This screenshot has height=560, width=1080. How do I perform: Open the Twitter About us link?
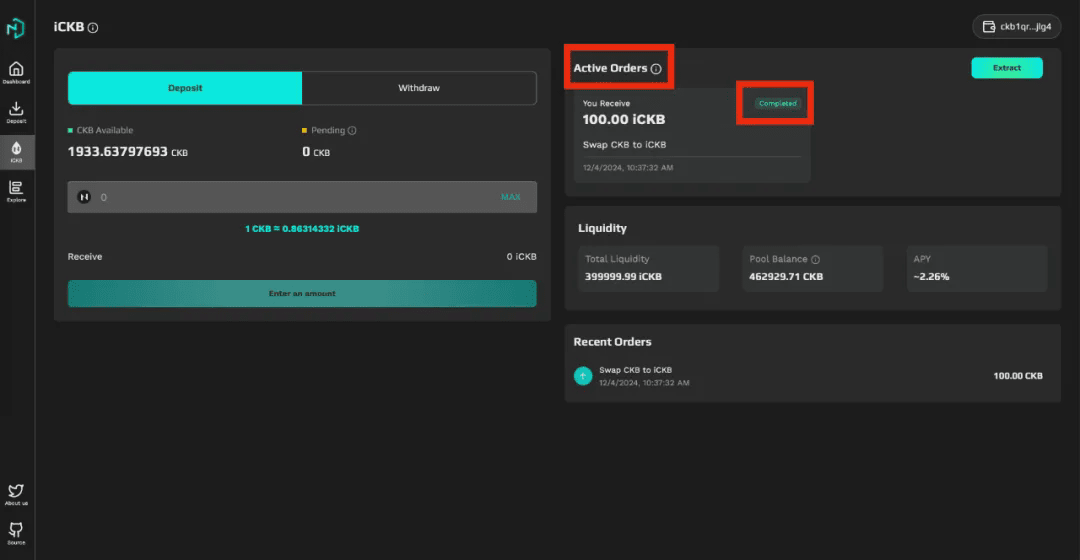tap(16, 493)
